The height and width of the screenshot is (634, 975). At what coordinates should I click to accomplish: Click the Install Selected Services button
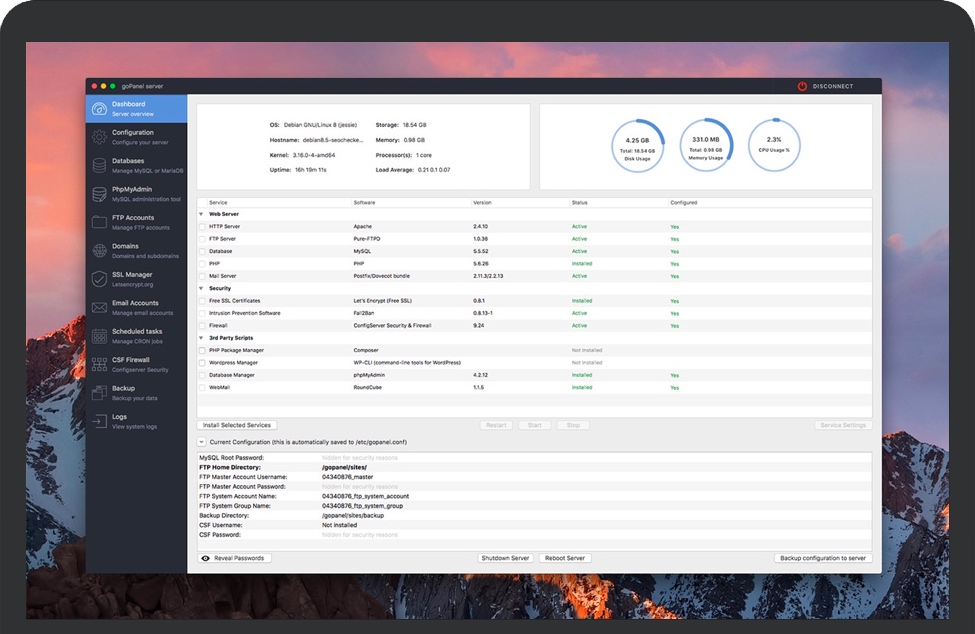click(236, 425)
